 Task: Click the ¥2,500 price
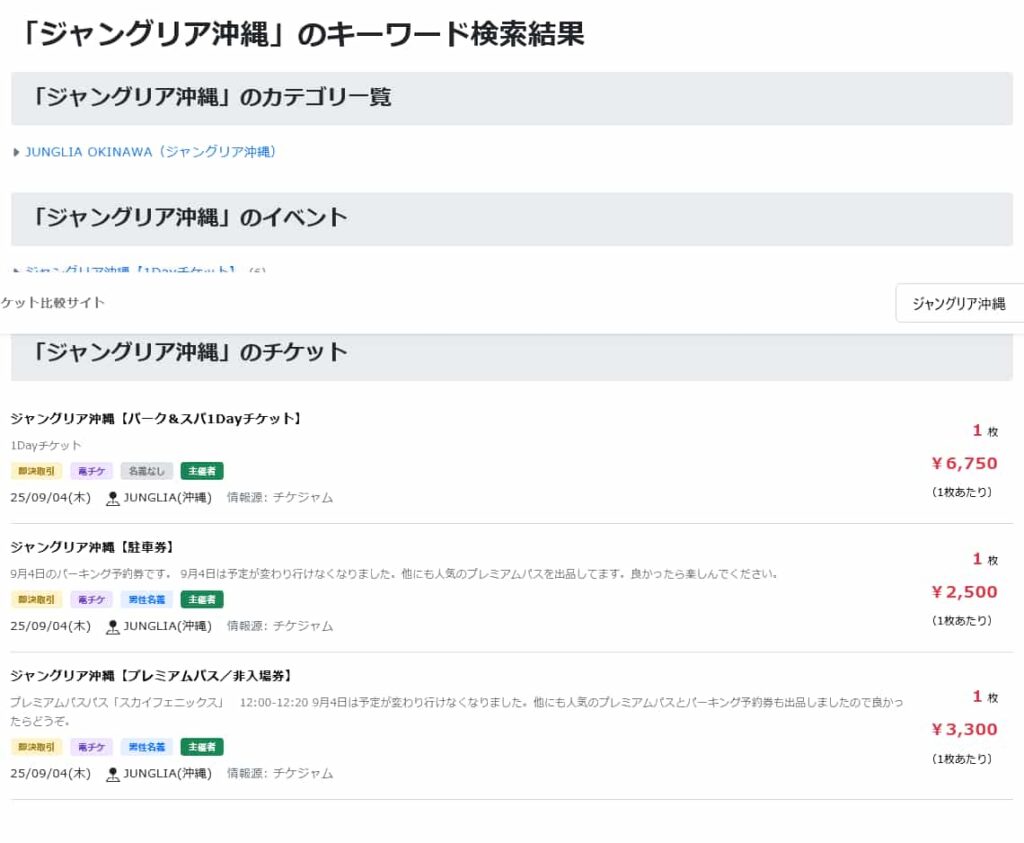click(x=965, y=592)
